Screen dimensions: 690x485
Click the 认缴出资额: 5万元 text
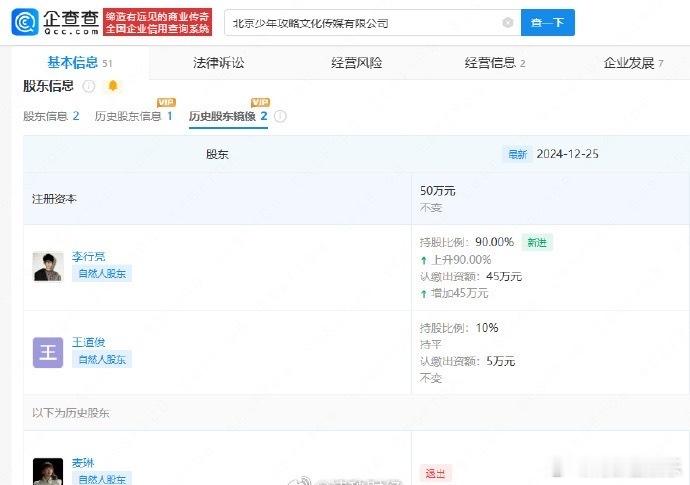pos(467,361)
